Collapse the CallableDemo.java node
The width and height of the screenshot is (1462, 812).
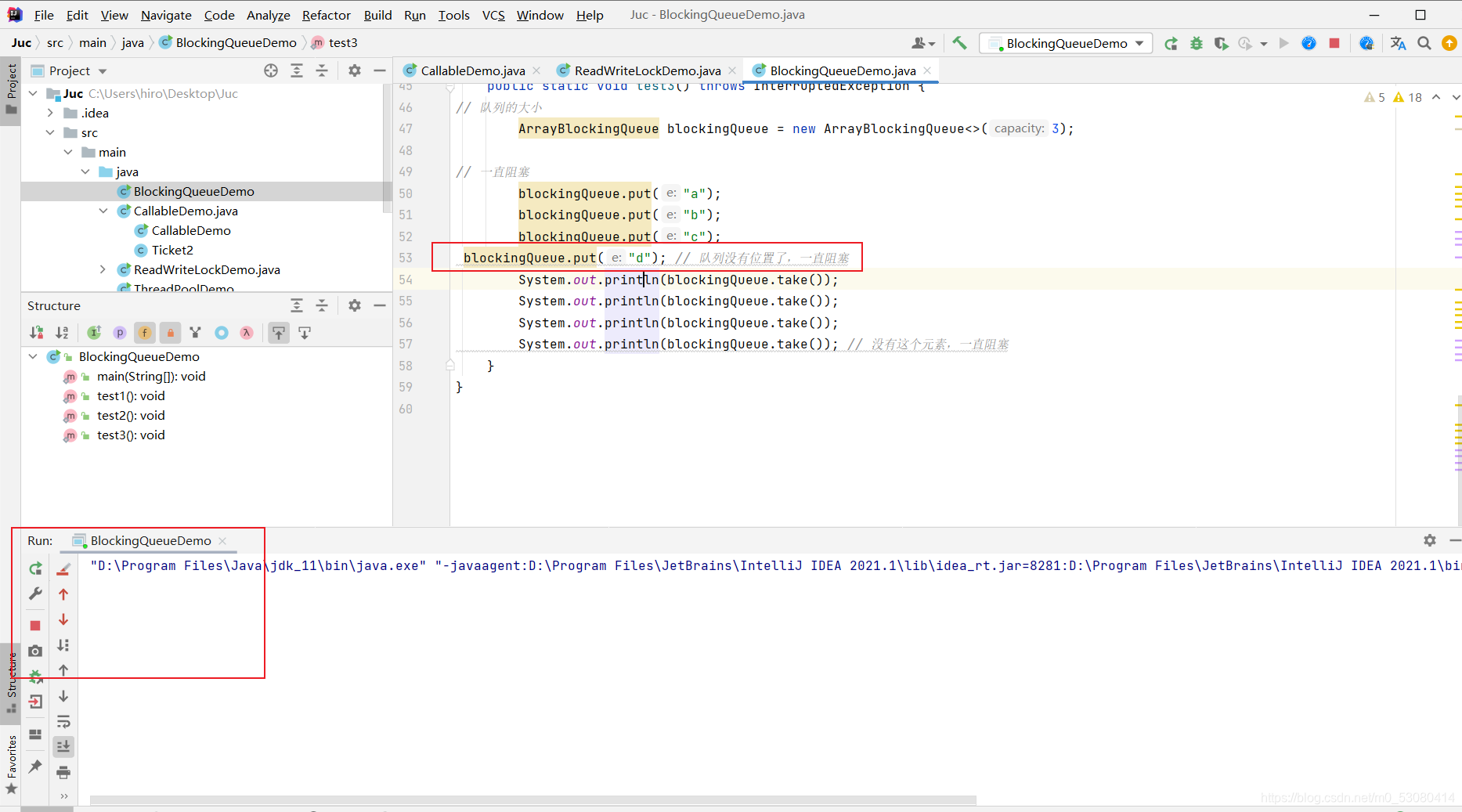[x=103, y=211]
